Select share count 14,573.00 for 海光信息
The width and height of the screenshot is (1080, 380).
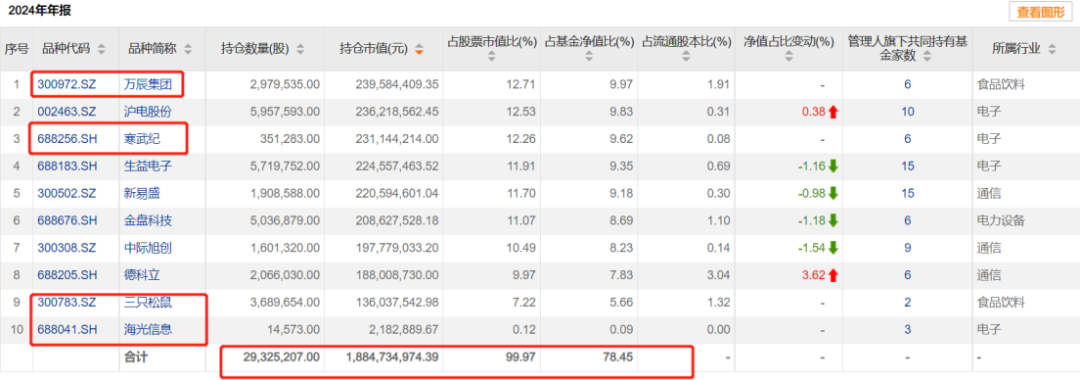pos(294,329)
